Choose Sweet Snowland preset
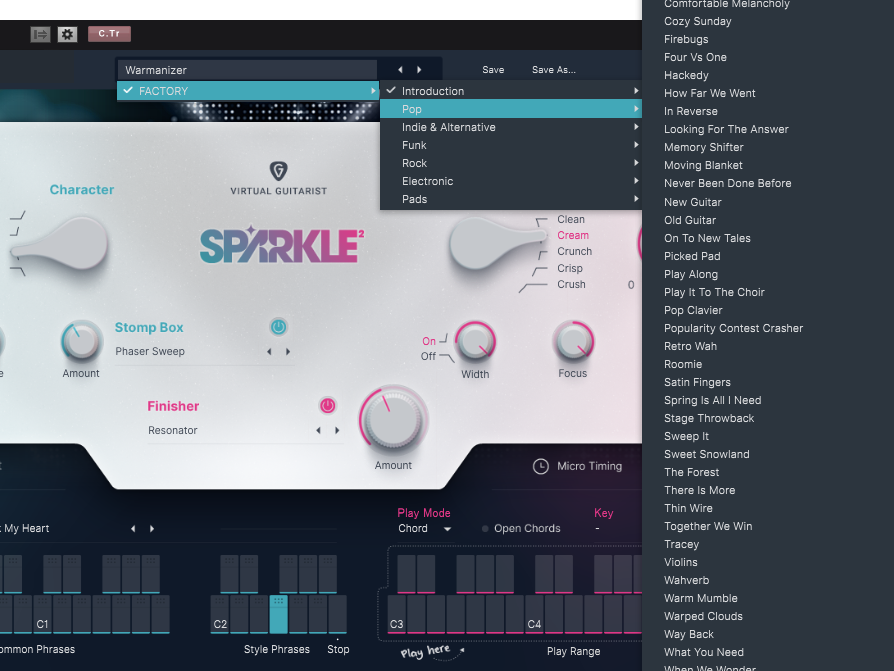Screen dimensions: 894x671 pyautogui.click(x=706, y=454)
